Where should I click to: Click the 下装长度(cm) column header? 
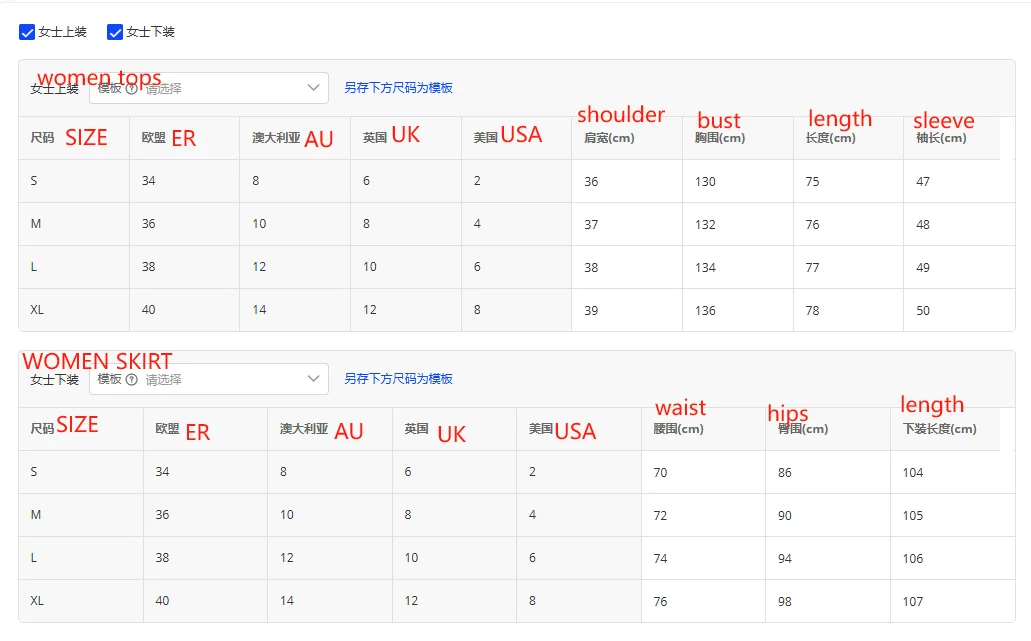pos(939,429)
